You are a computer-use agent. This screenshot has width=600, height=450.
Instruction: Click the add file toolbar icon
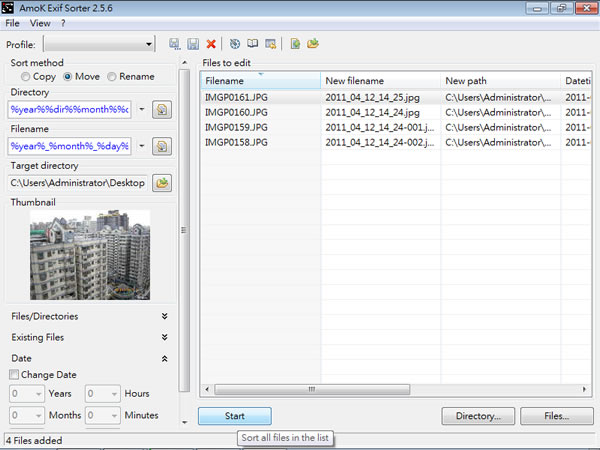tap(295, 44)
